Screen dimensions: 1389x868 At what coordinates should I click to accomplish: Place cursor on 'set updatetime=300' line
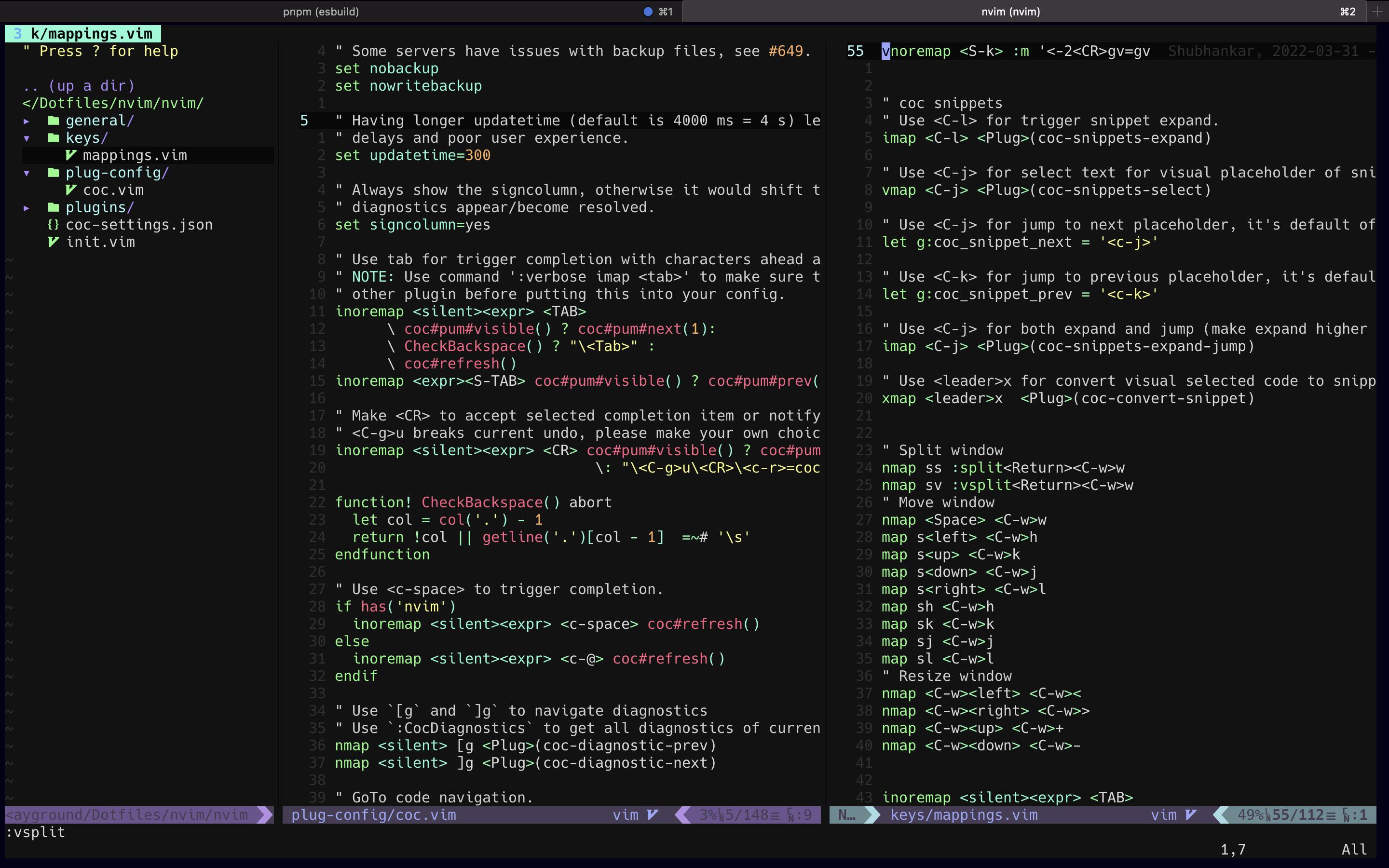[x=413, y=155]
